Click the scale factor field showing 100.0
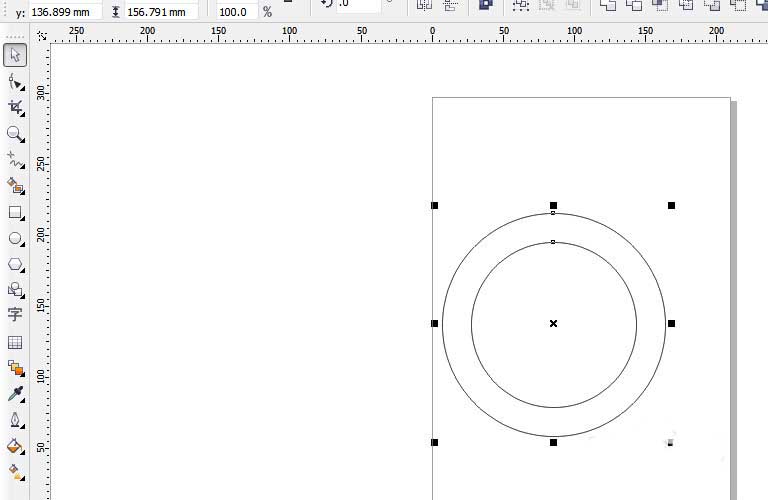Screen dimensions: 768x500 click(x=236, y=12)
